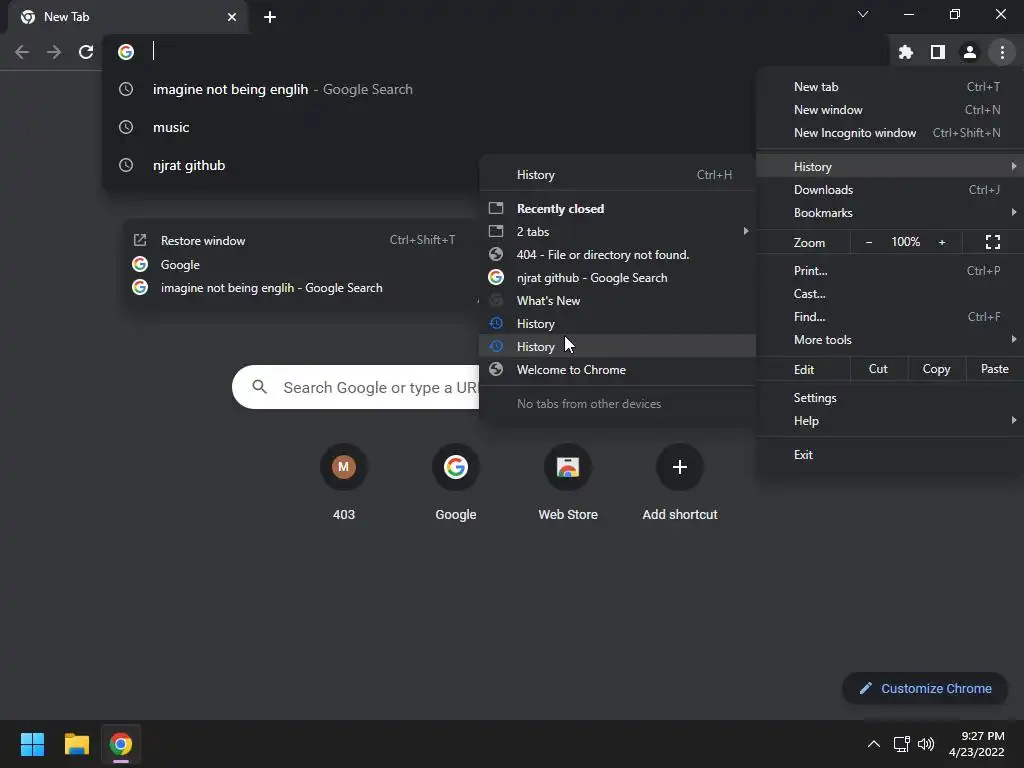
Task: Open the Google shortcut tile
Action: click(456, 482)
